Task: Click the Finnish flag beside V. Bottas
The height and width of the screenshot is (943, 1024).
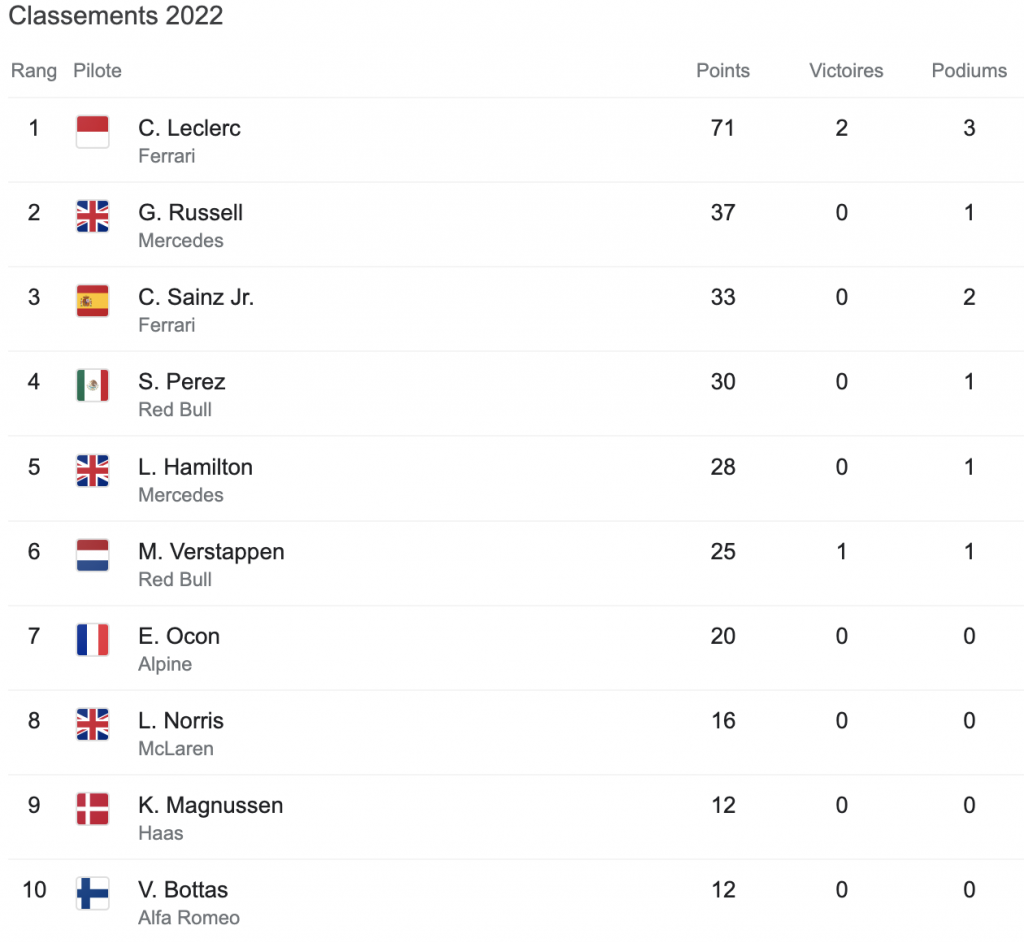Action: (93, 894)
